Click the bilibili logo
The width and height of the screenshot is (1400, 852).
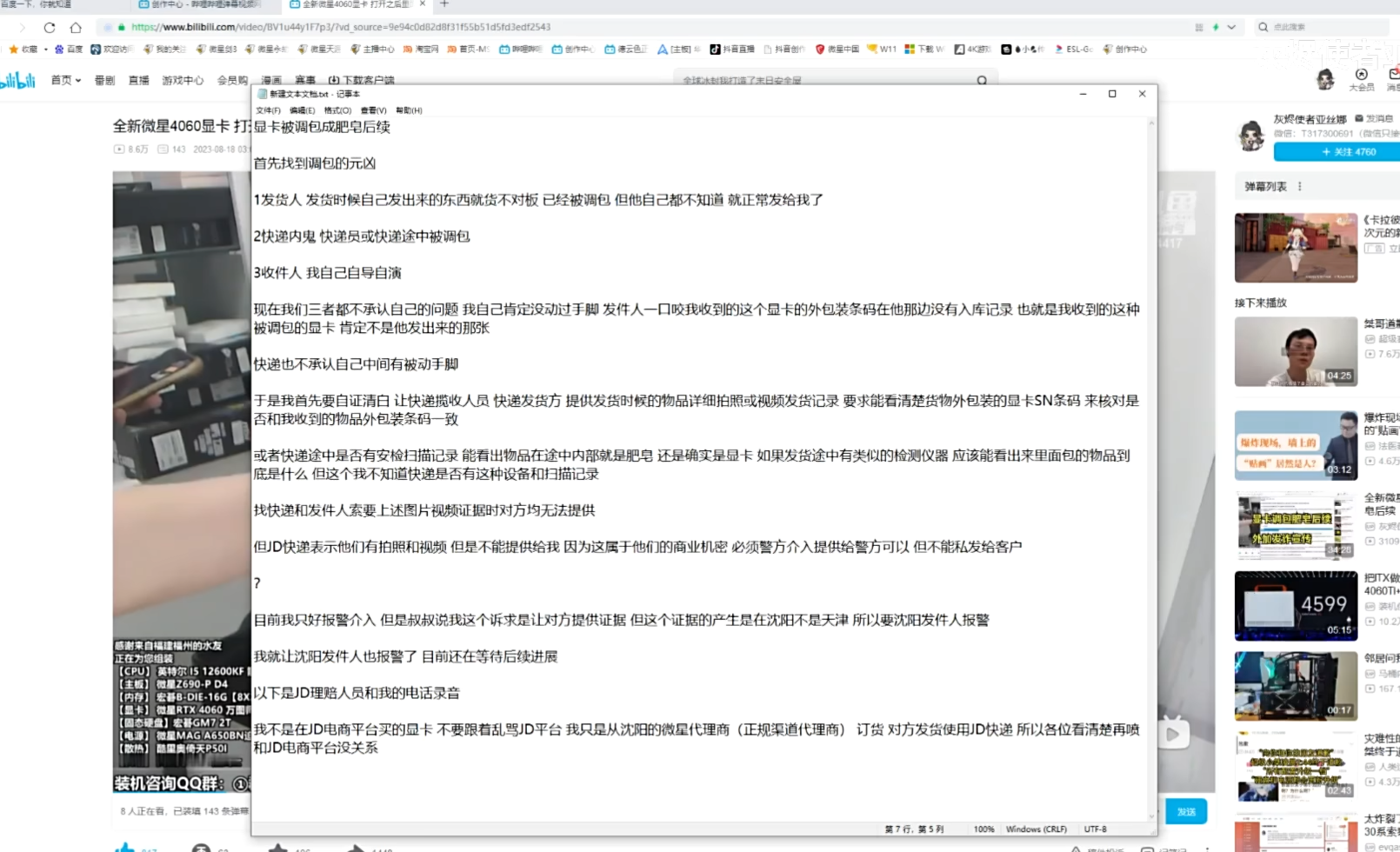point(17,81)
